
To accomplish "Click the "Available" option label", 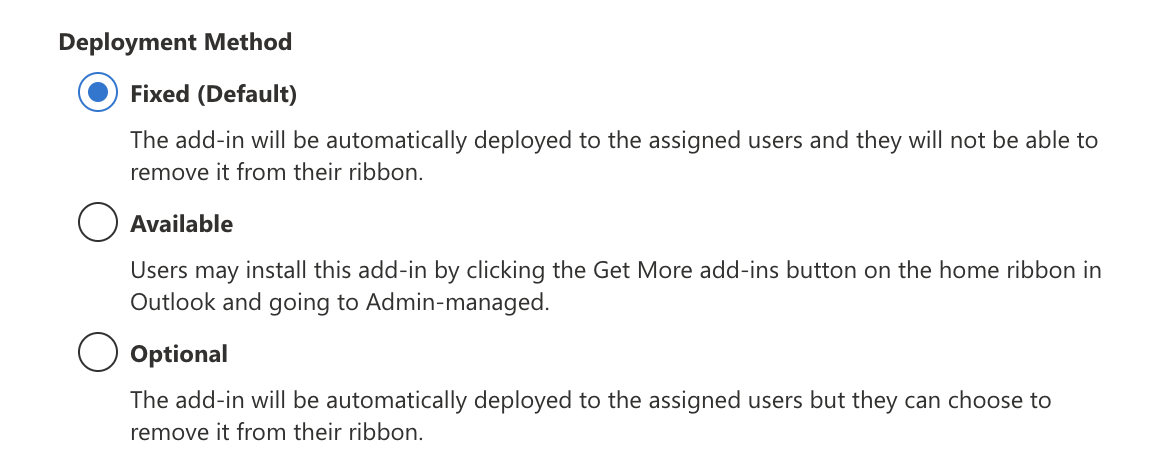I will point(181,224).
